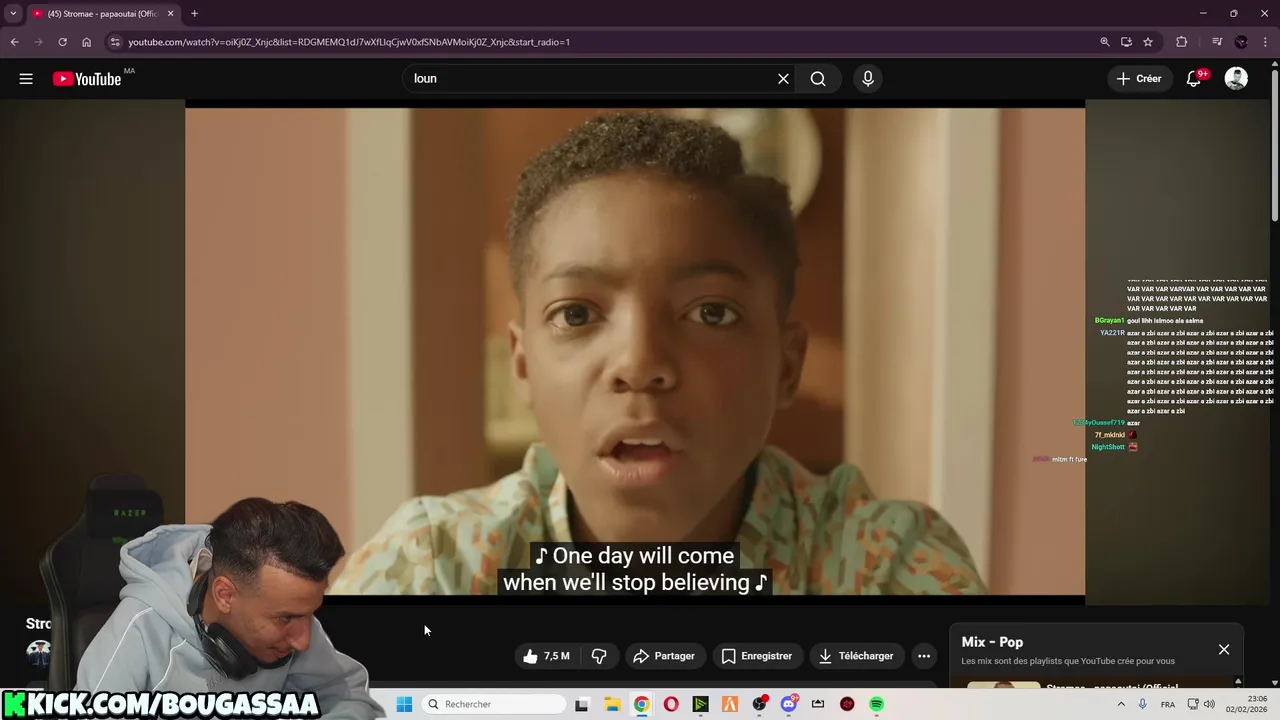Close the Stromae - papaoutai tab
Screen dimensions: 1280x720
(x=170, y=14)
